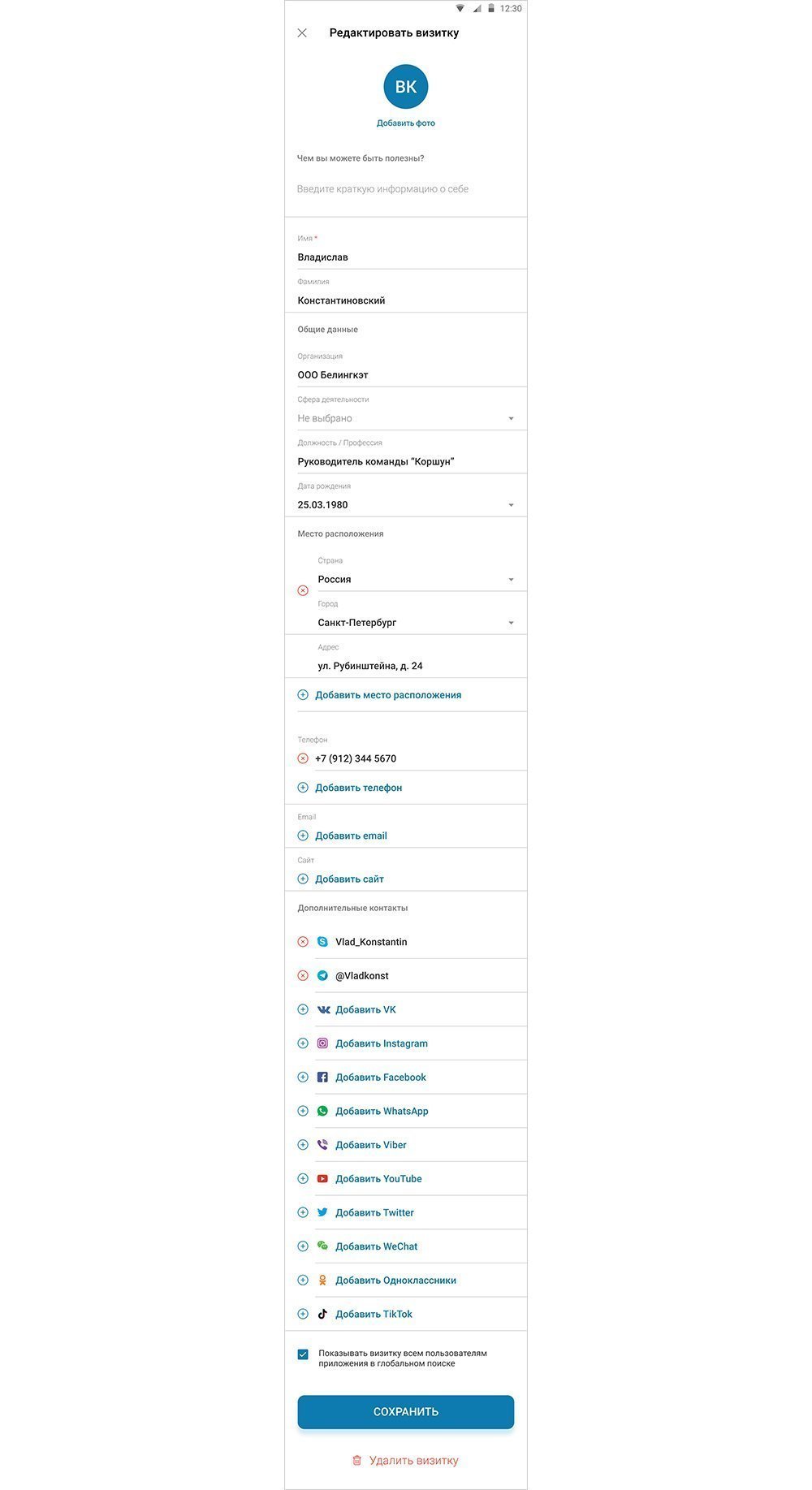The height and width of the screenshot is (1490, 812).
Task: Remove the Skype contact Vlad_Konstantin
Action: 303,942
